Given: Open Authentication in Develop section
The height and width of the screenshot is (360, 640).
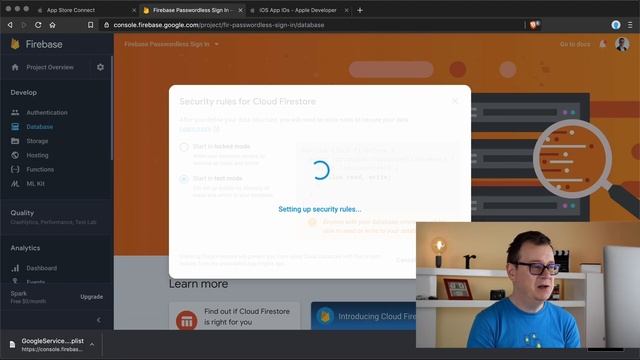Looking at the screenshot, I should (x=47, y=112).
